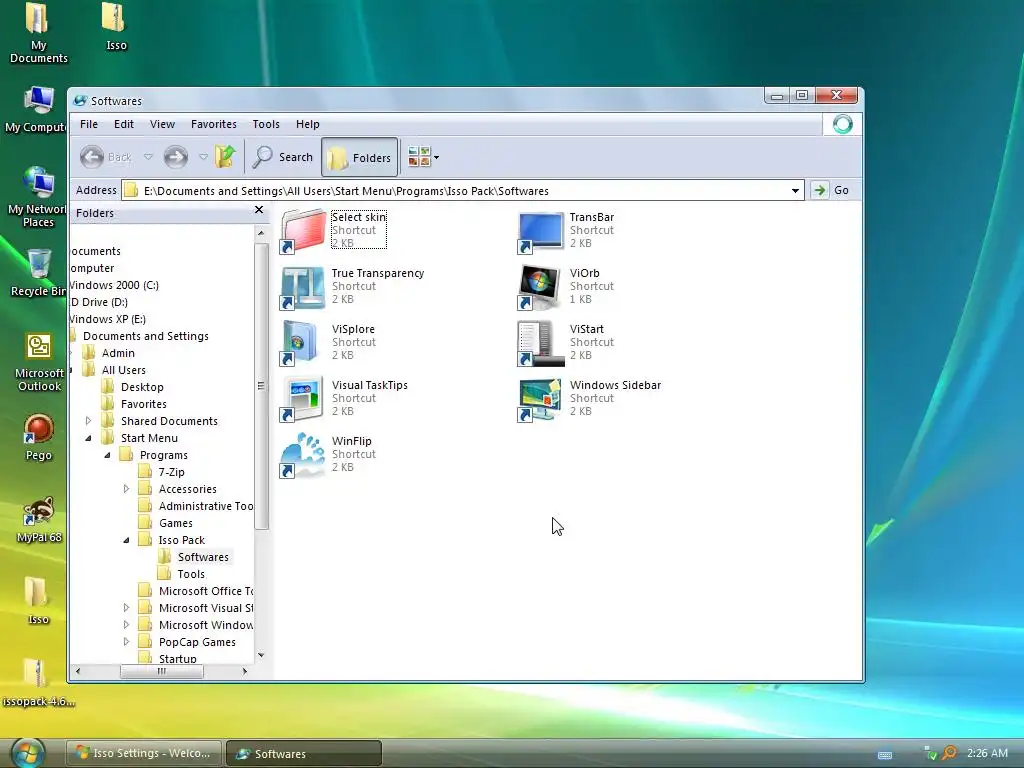Image resolution: width=1024 pixels, height=768 pixels.
Task: Launch MyPal 68 desktop shortcut
Action: (x=39, y=520)
